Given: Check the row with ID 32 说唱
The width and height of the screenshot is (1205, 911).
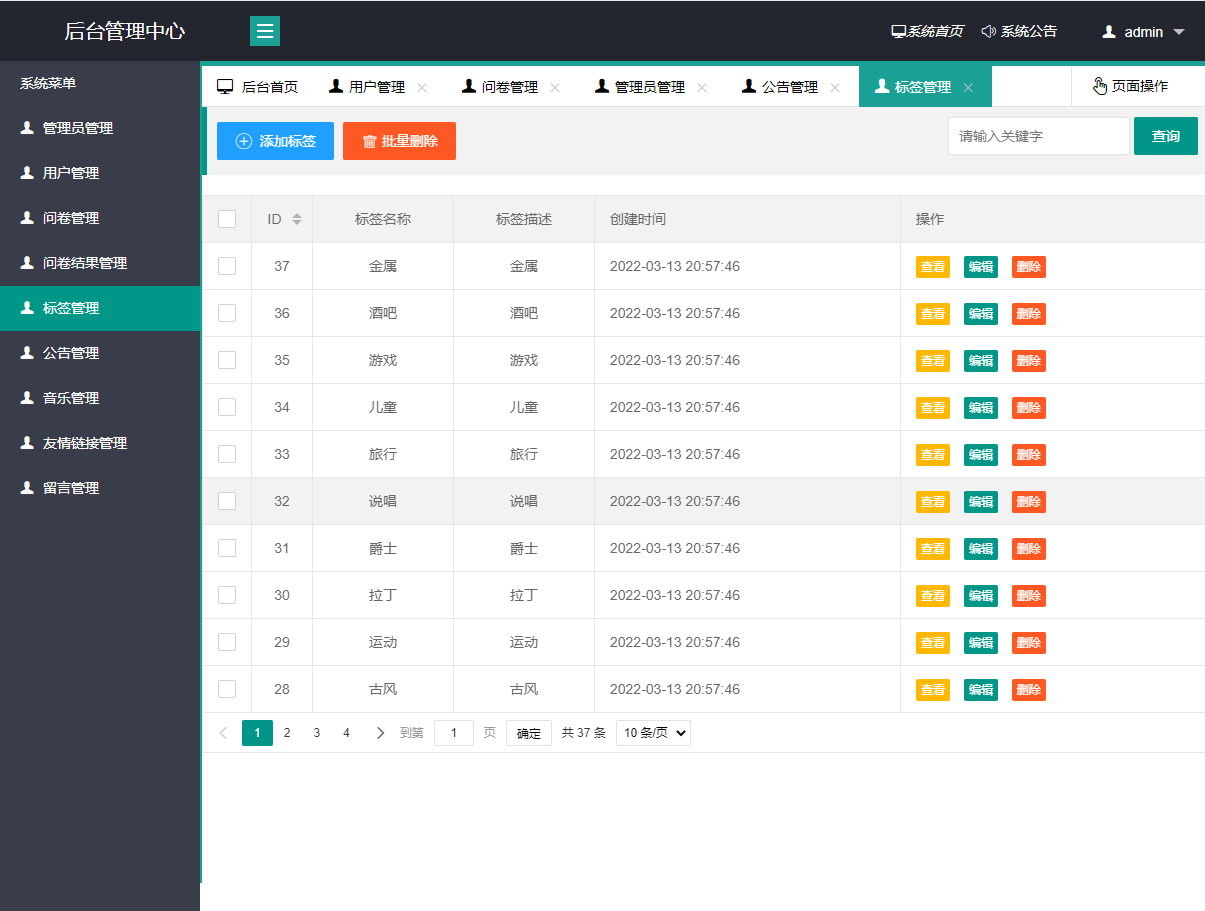Looking at the screenshot, I should [227, 501].
